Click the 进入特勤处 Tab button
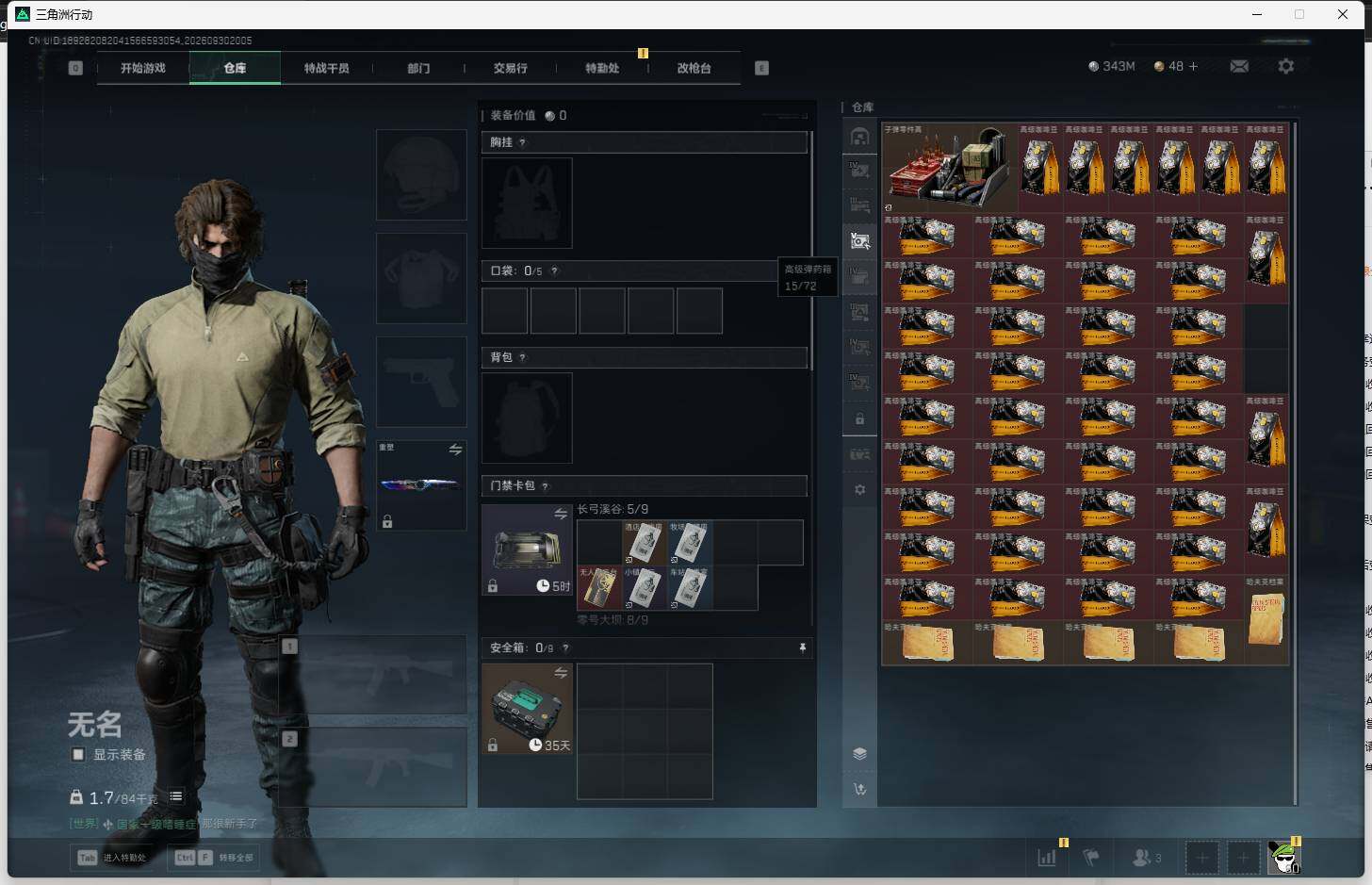This screenshot has width=1372, height=885. point(114,858)
